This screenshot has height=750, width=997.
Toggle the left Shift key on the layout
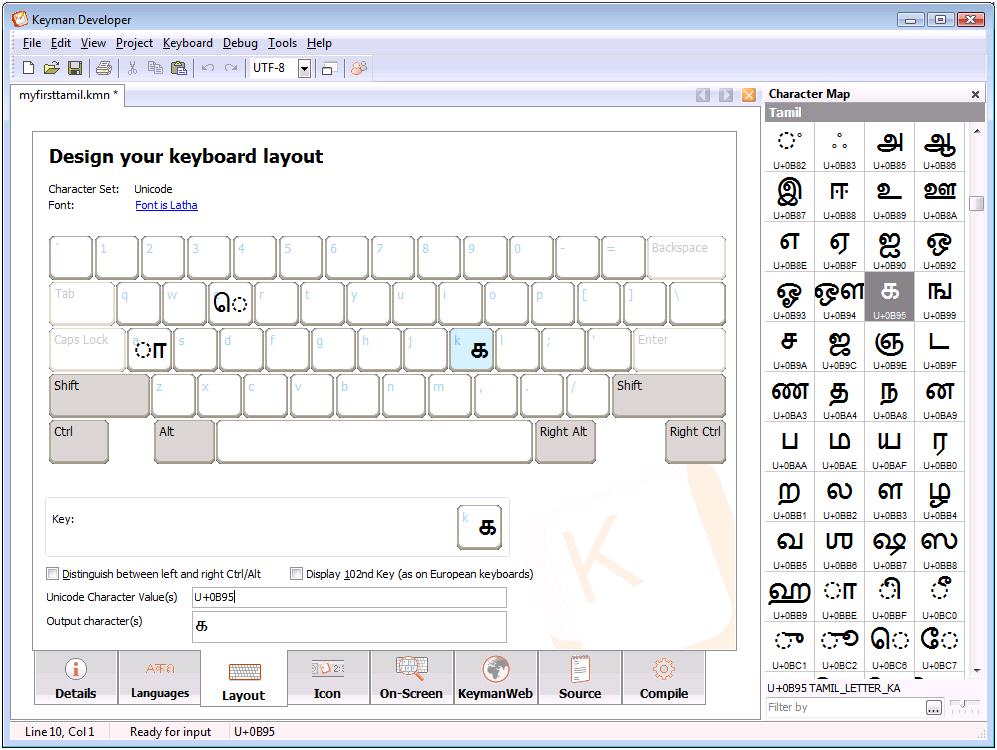(x=99, y=395)
